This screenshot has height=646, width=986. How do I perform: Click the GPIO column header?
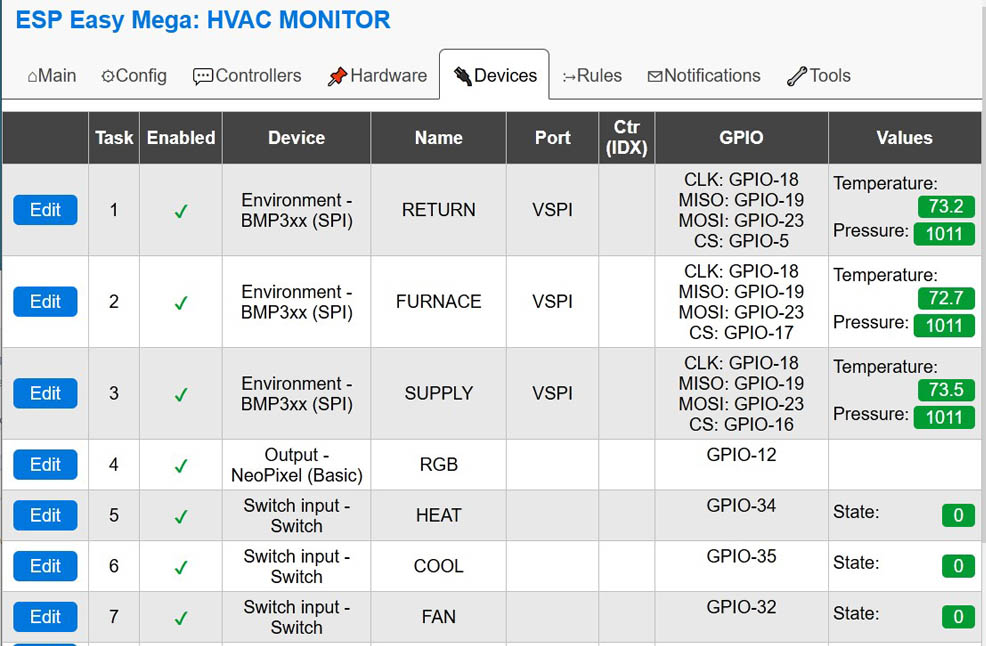[741, 138]
